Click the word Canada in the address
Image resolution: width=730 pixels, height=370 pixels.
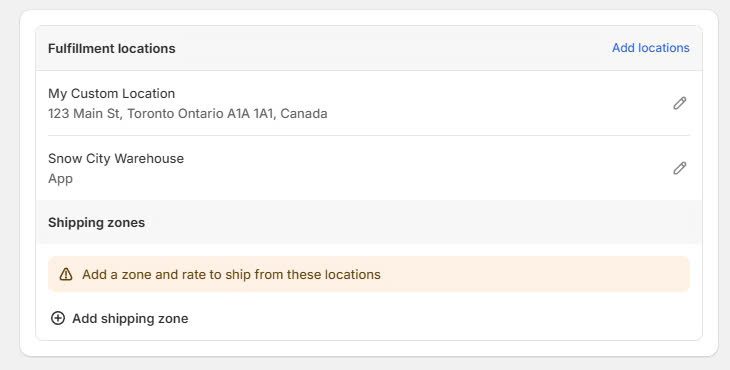click(x=304, y=114)
